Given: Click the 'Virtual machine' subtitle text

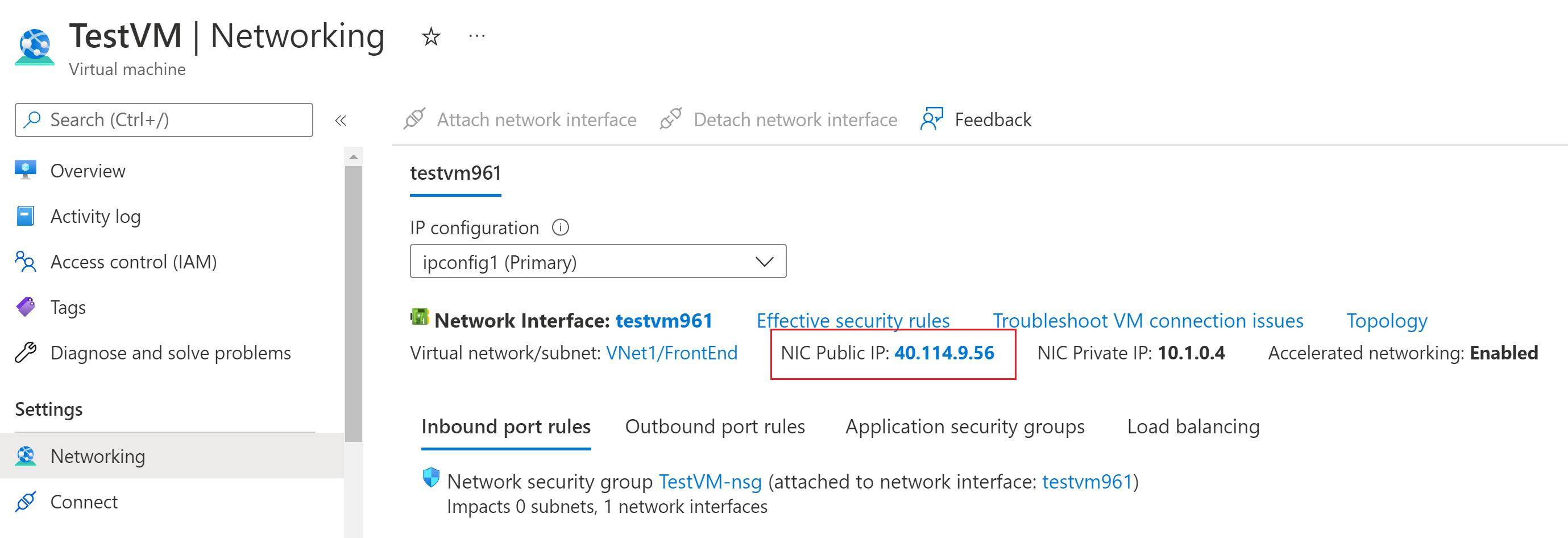Looking at the screenshot, I should (x=127, y=69).
